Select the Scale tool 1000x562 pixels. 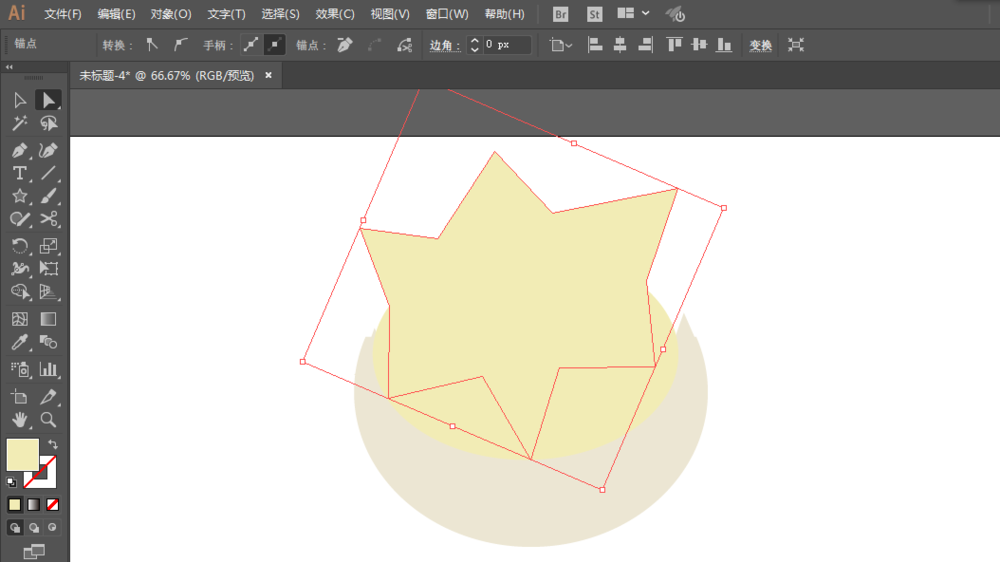coord(48,246)
